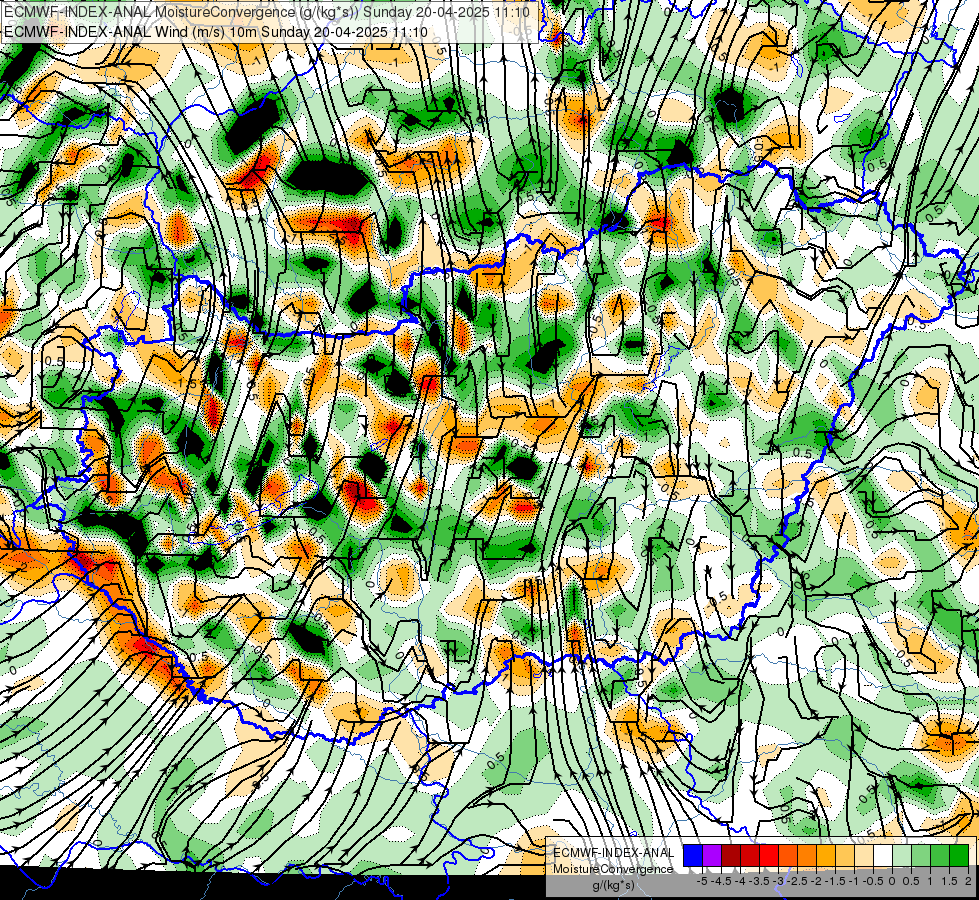
Task: Click the legend tick label -3.5
Action: point(760,881)
